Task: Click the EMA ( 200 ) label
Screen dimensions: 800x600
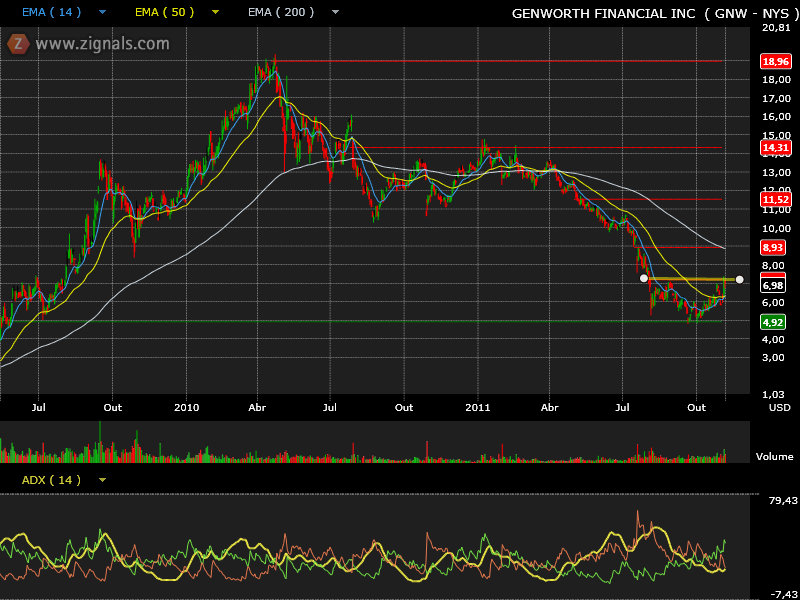Action: [x=281, y=12]
